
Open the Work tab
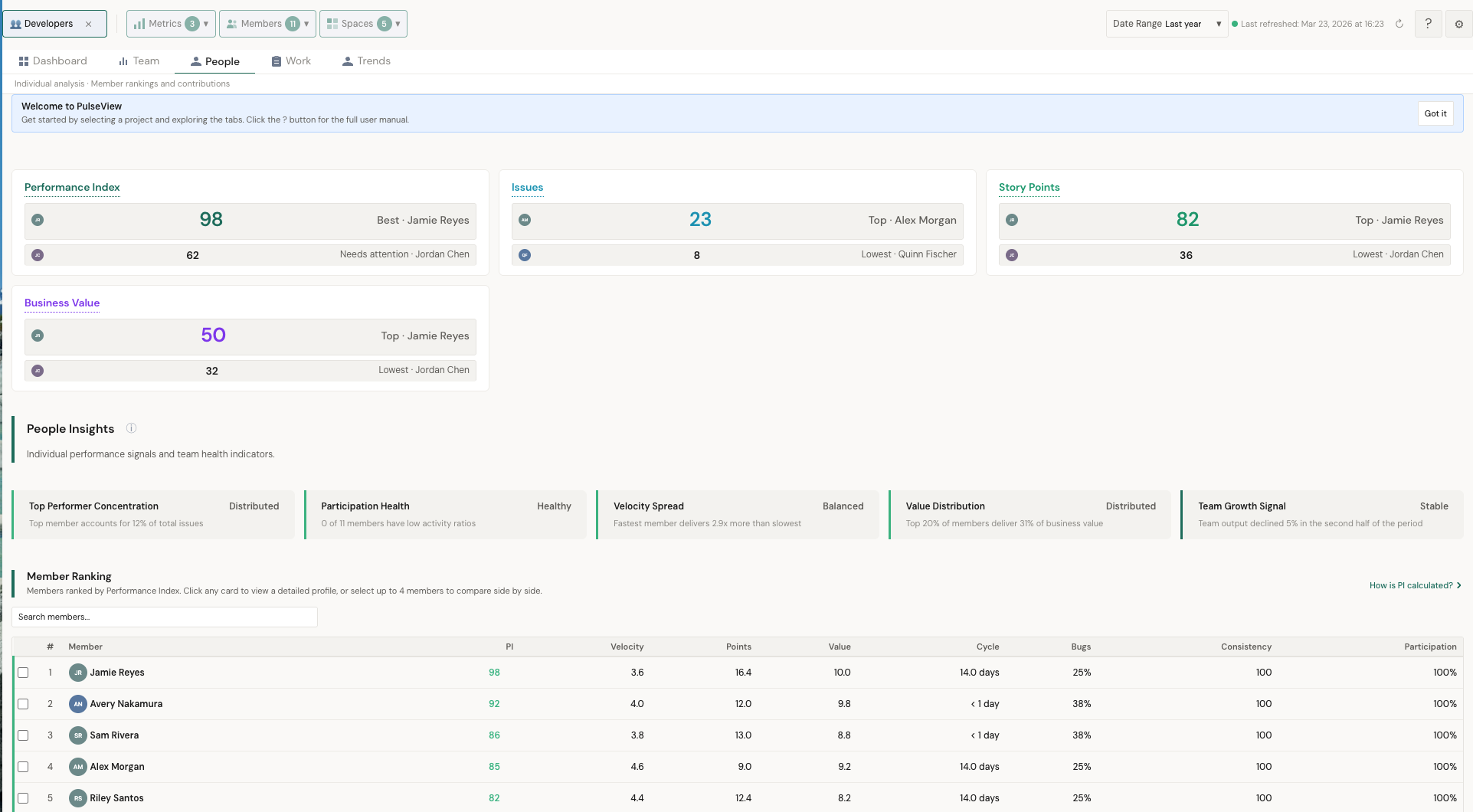(x=291, y=61)
